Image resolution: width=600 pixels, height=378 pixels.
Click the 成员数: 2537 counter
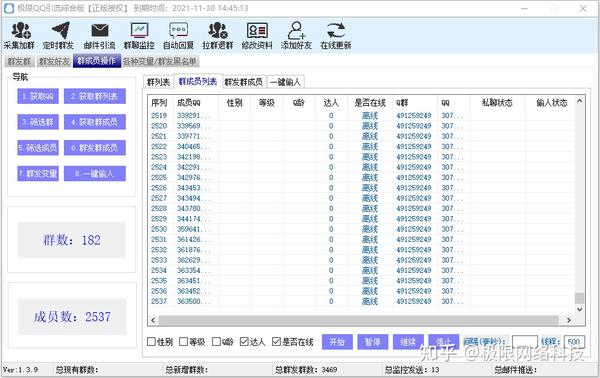click(72, 316)
